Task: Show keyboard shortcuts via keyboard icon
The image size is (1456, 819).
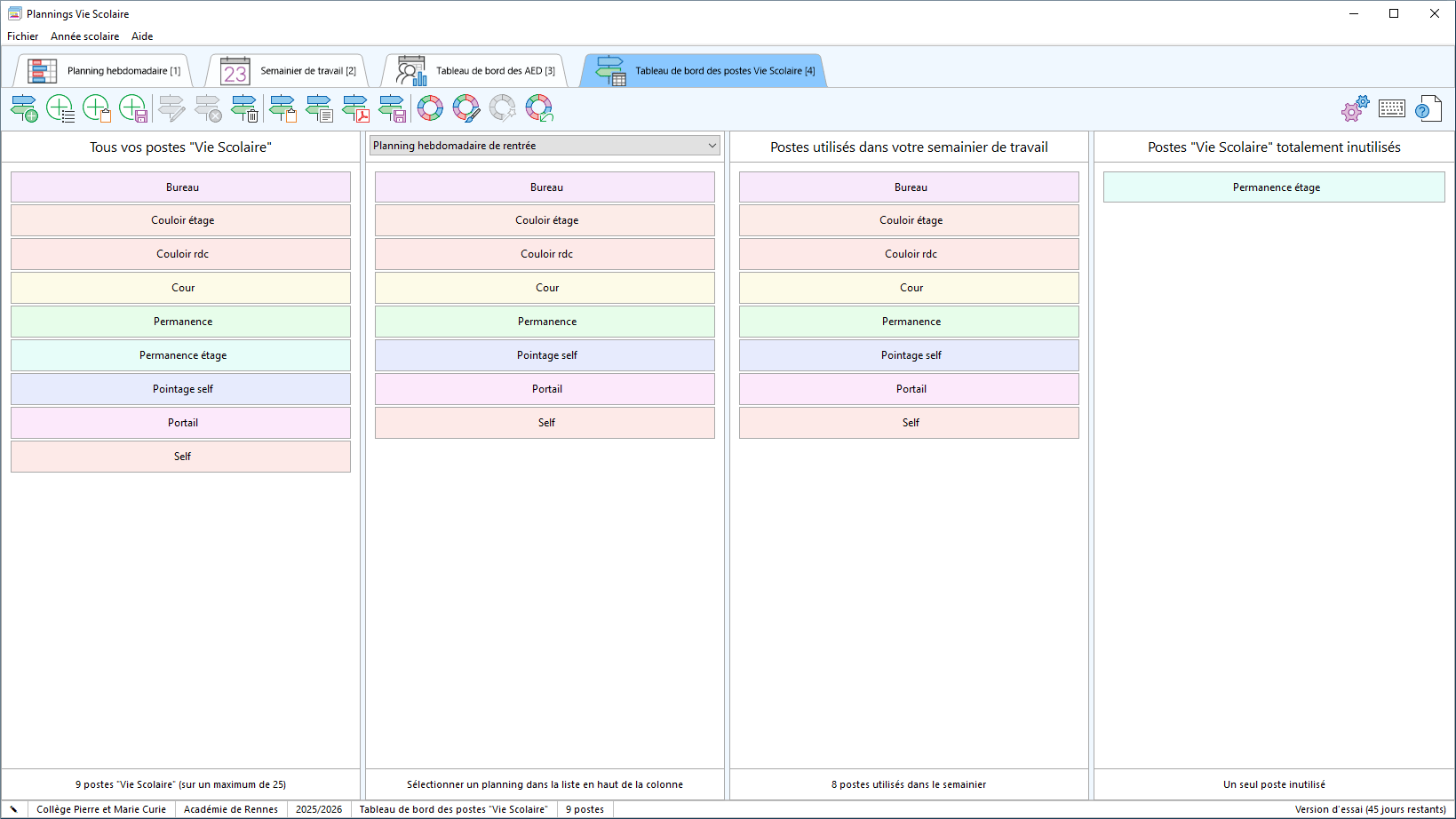Action: (x=1392, y=108)
